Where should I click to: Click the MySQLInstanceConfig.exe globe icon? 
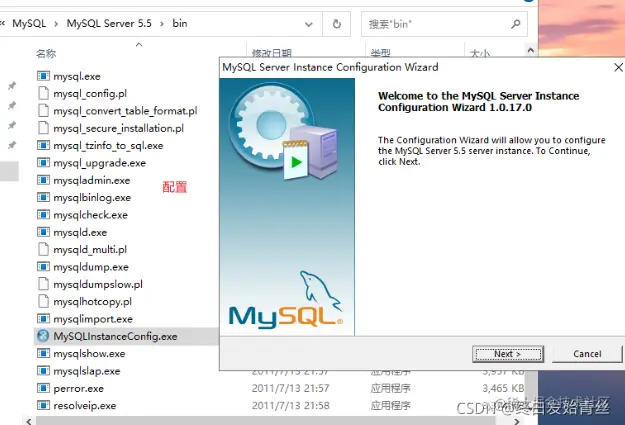(43, 336)
